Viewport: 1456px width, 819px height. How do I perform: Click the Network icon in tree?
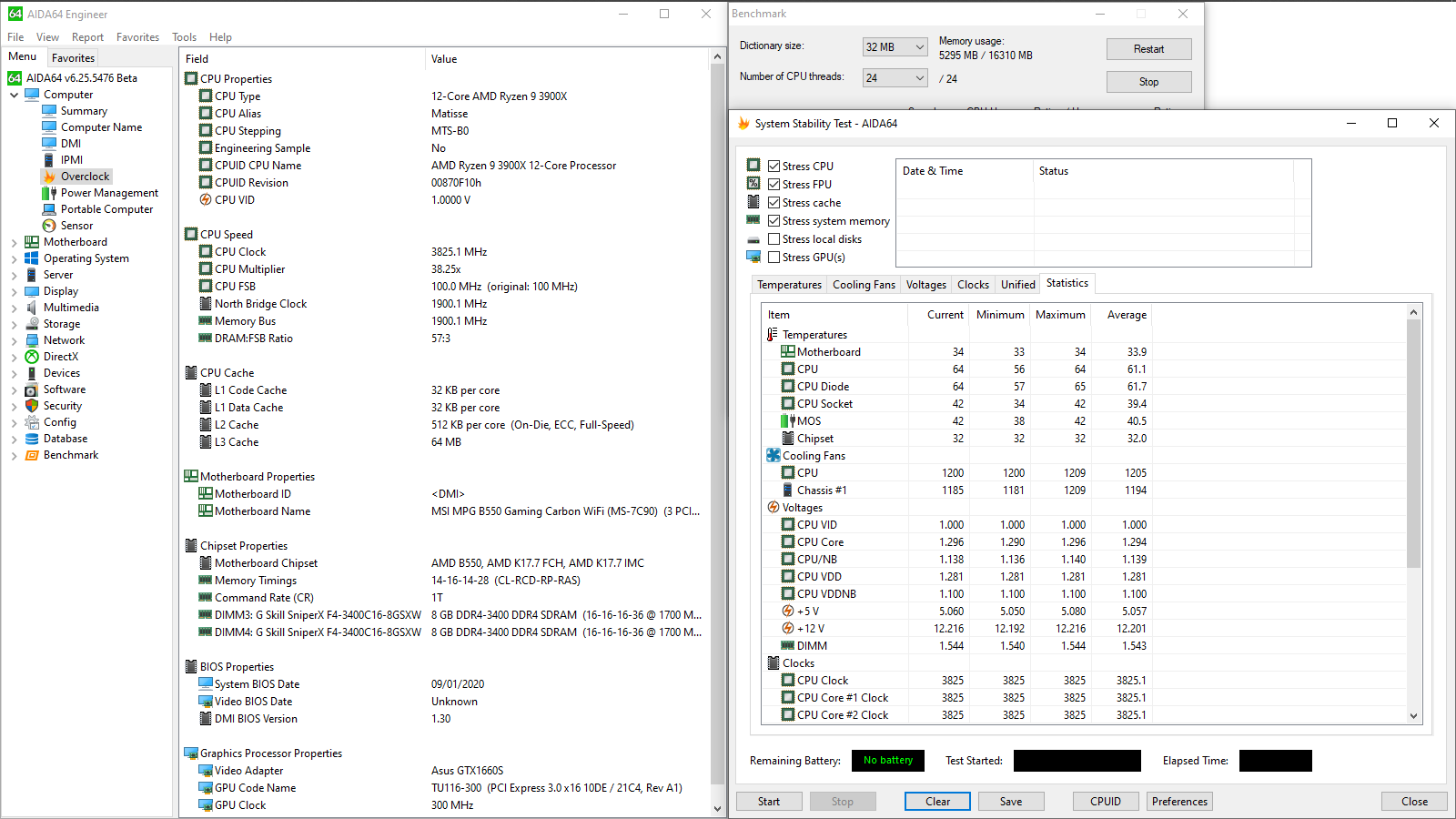32,340
